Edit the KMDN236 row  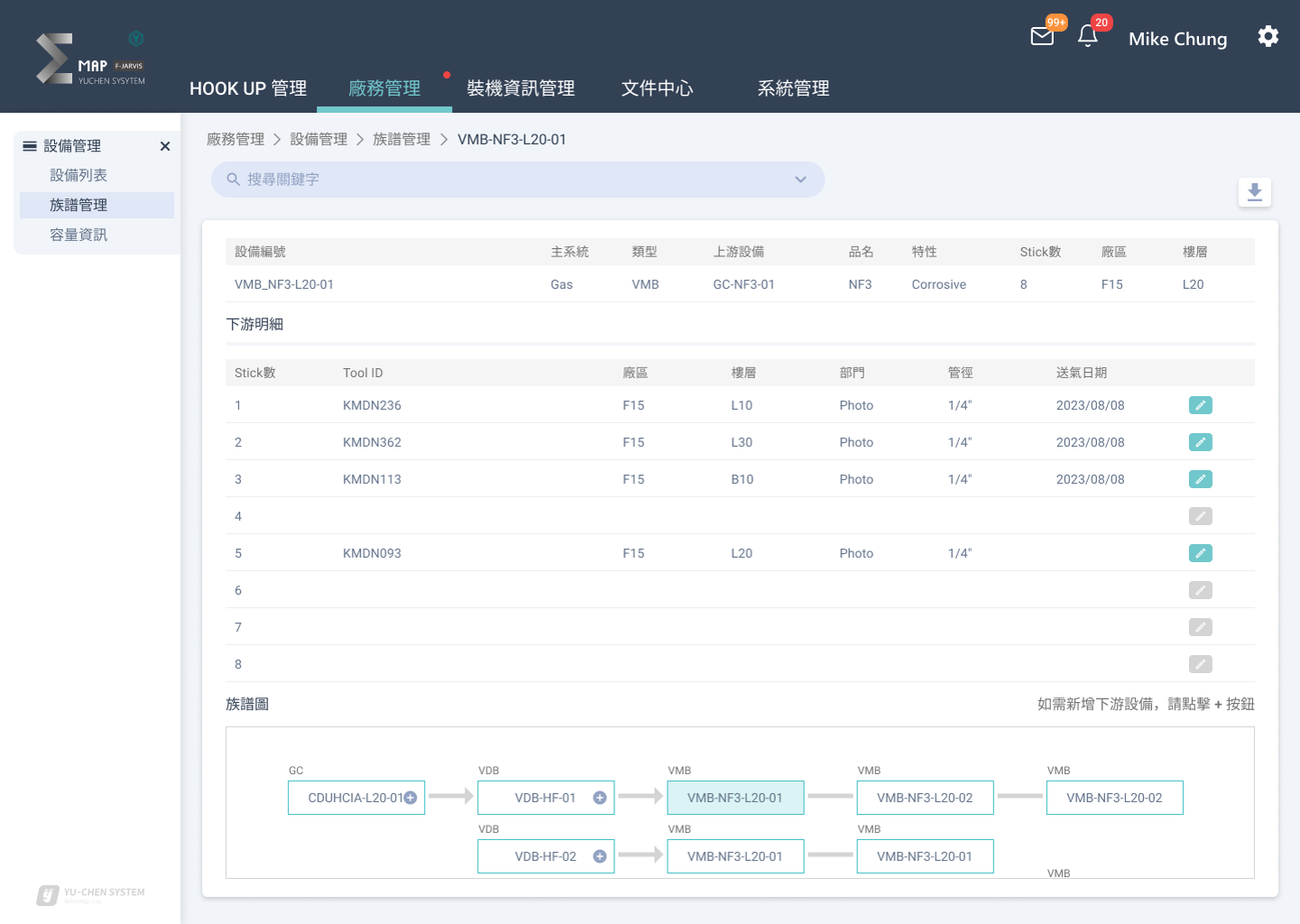click(x=1200, y=406)
